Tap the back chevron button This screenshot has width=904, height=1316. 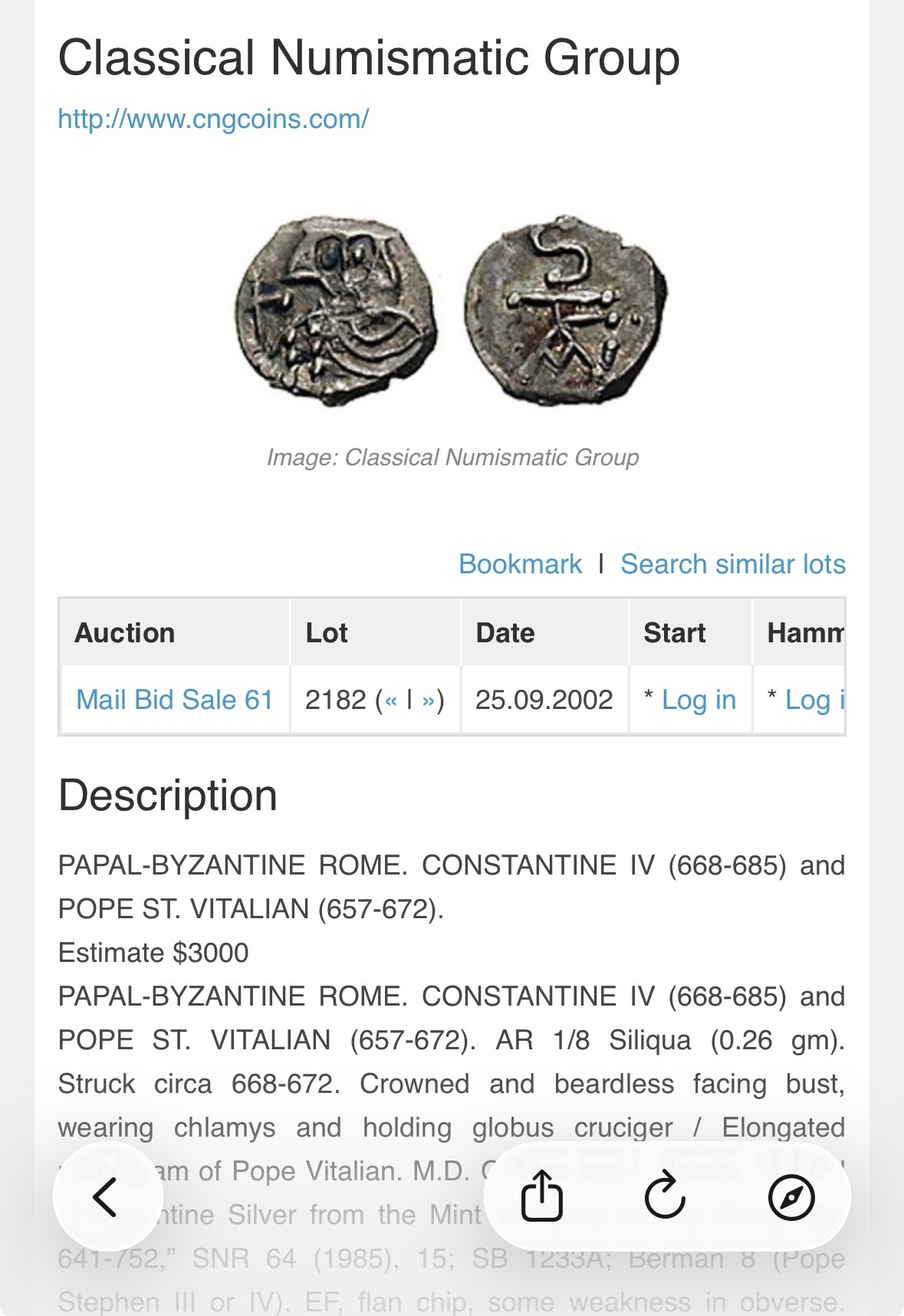point(107,1196)
